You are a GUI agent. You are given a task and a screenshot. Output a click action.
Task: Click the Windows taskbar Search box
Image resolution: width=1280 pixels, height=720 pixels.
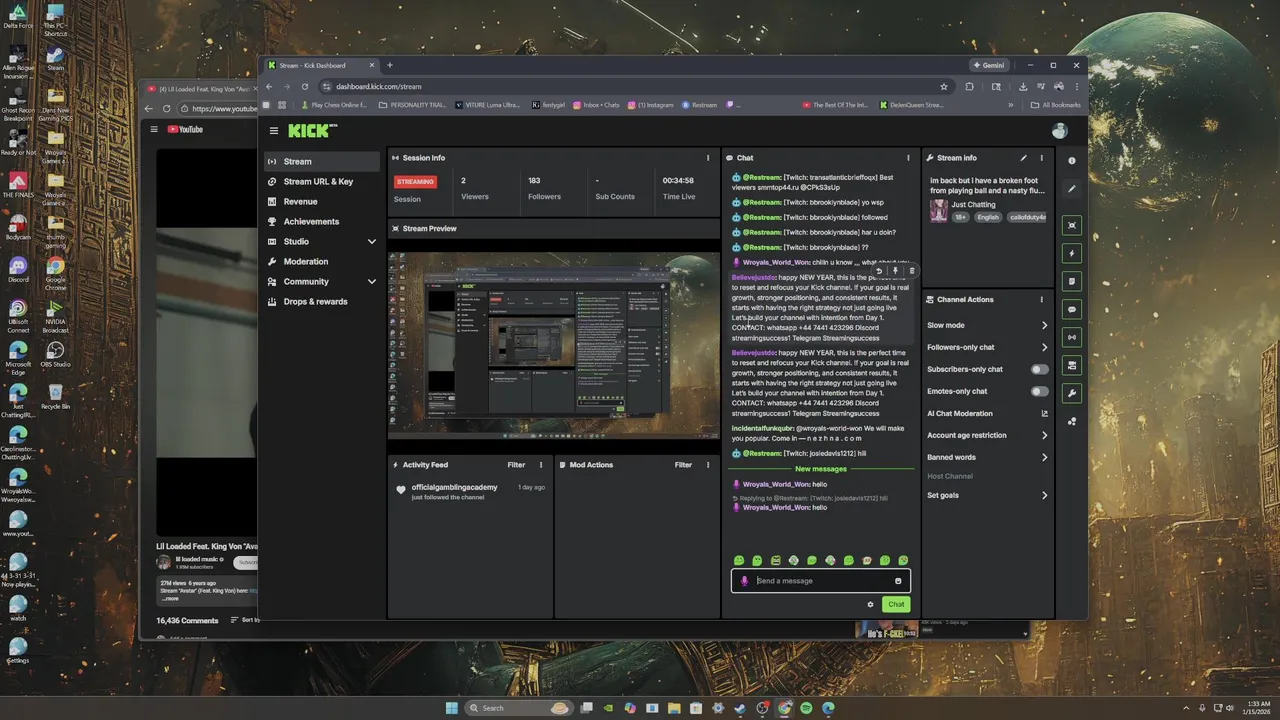click(521, 708)
